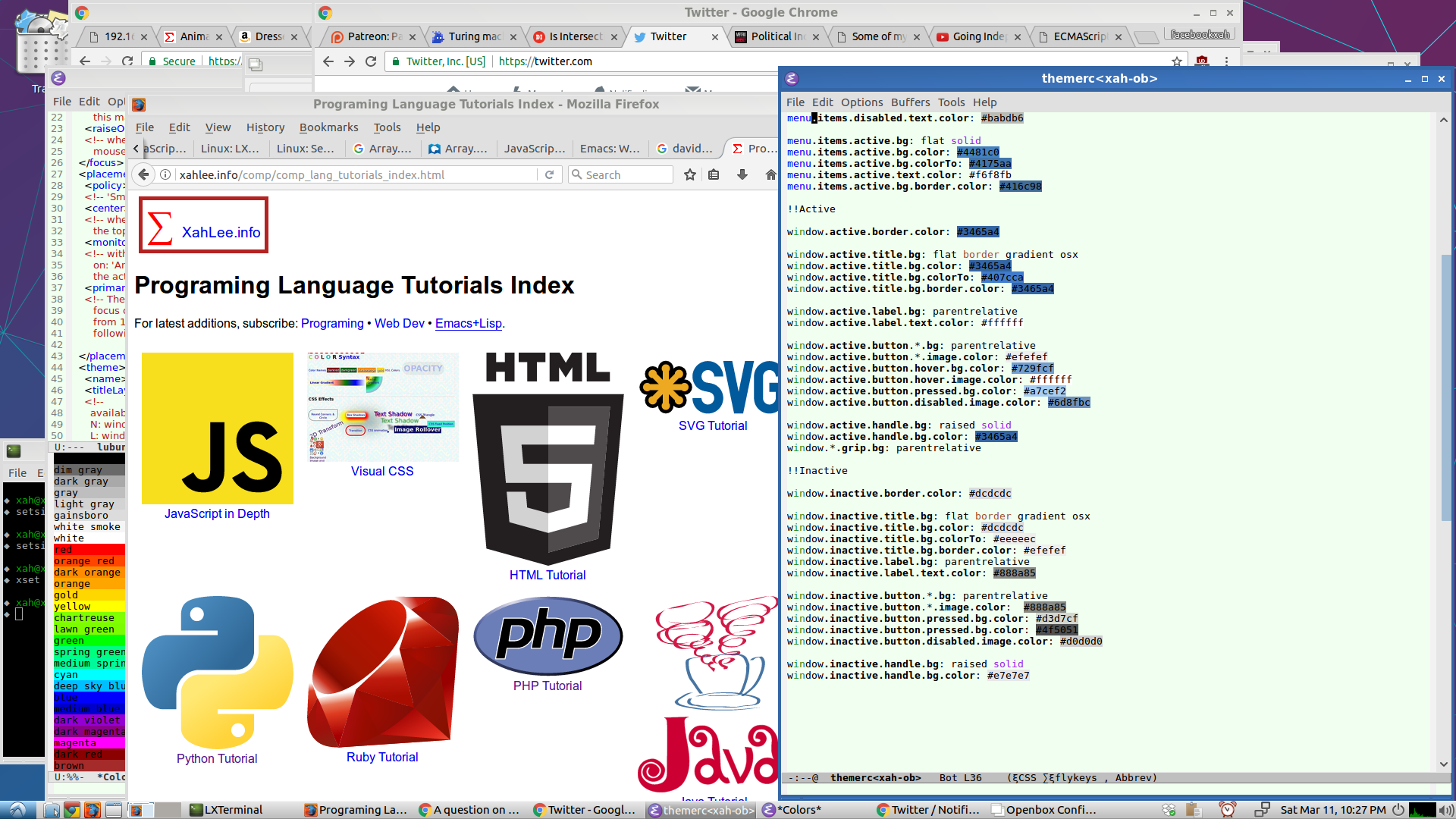This screenshot has height=819, width=1456.
Task: Open Firefox History menu
Action: [x=265, y=127]
